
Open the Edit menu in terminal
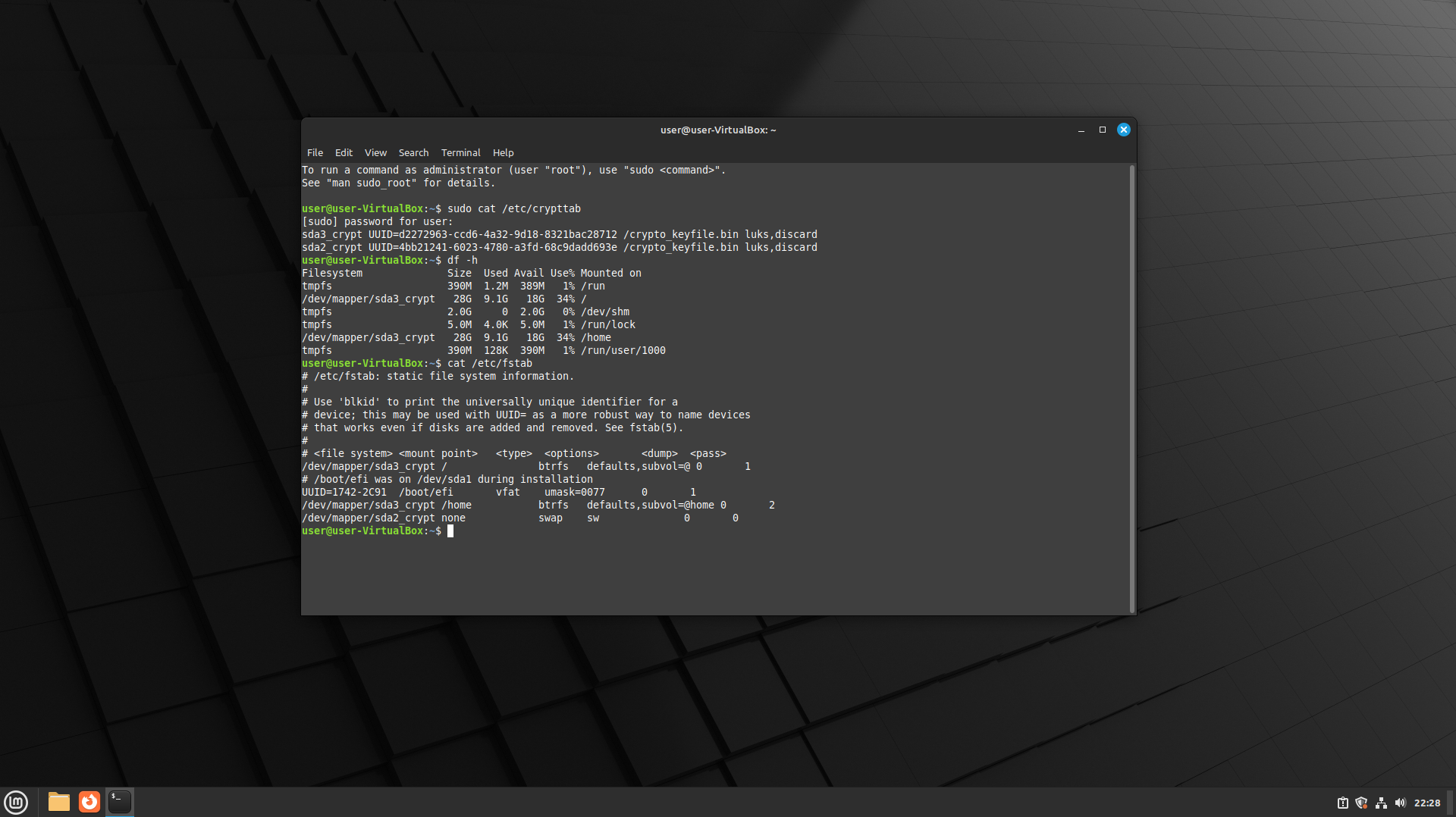pyautogui.click(x=344, y=152)
